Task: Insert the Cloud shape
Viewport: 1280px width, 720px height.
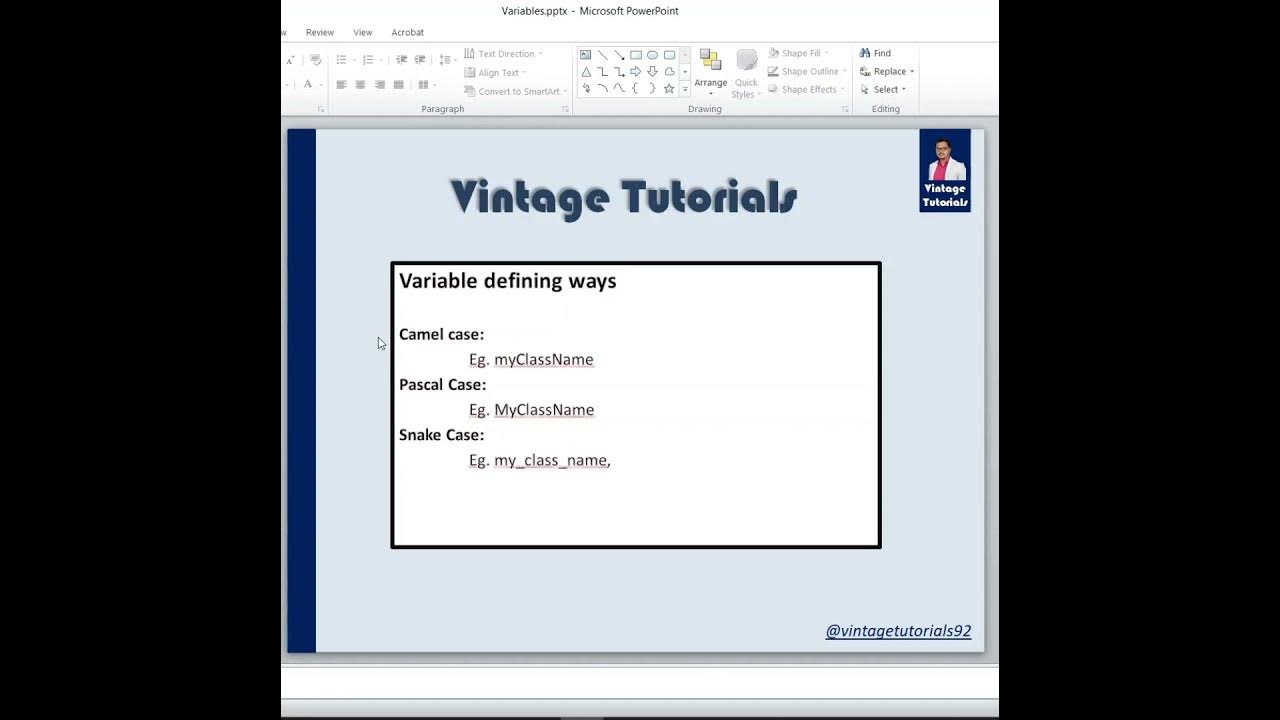Action: 669,72
